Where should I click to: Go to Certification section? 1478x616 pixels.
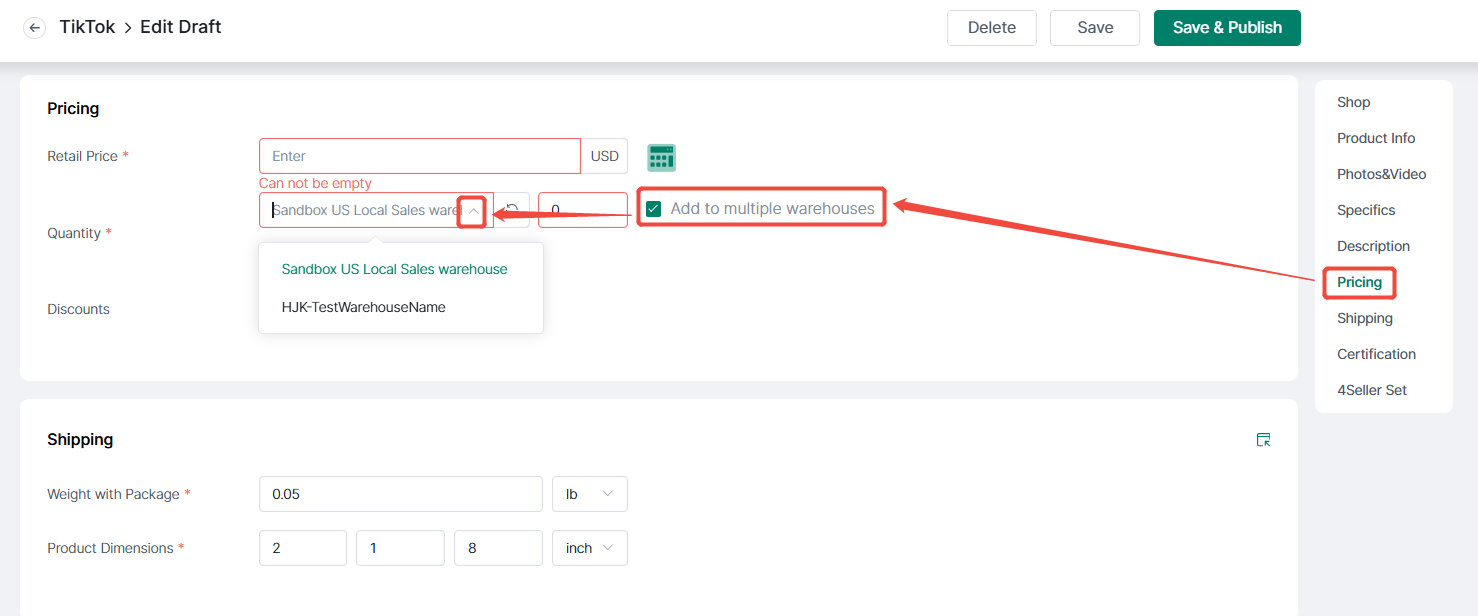tap(1377, 354)
